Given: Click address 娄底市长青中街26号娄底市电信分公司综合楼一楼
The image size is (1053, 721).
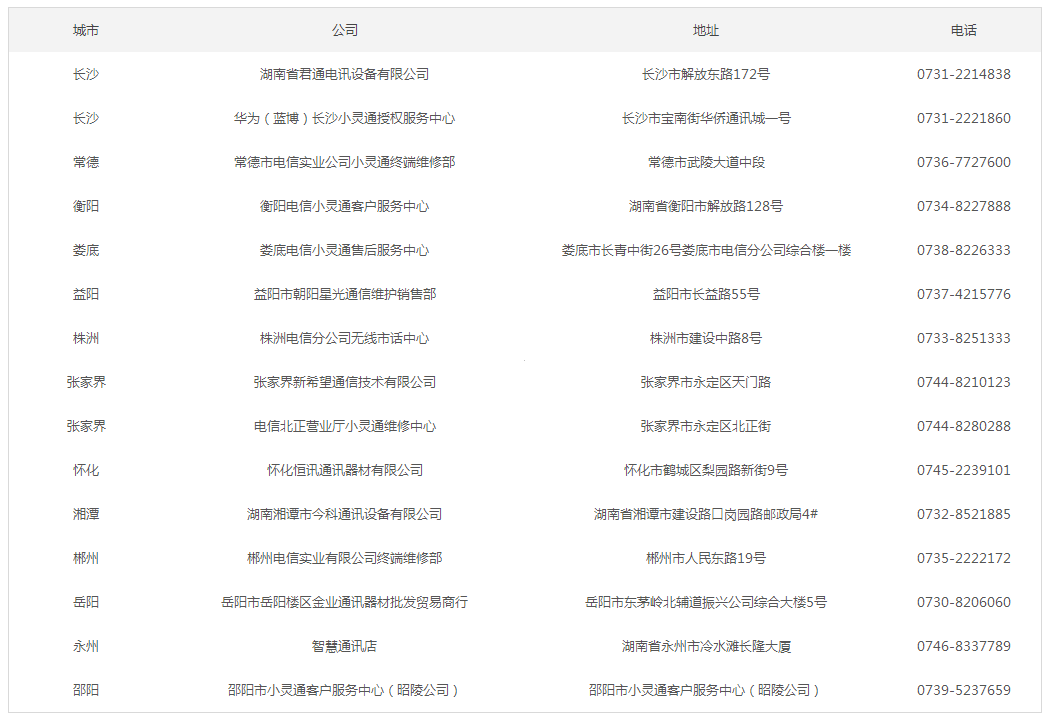Looking at the screenshot, I should [x=706, y=250].
